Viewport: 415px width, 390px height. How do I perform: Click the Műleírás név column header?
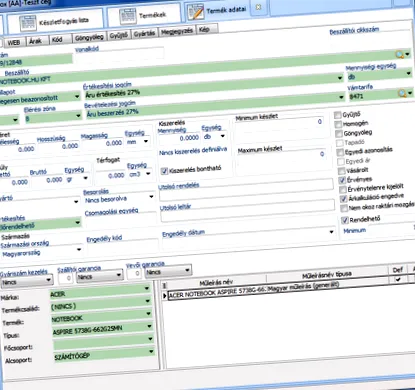click(217, 283)
